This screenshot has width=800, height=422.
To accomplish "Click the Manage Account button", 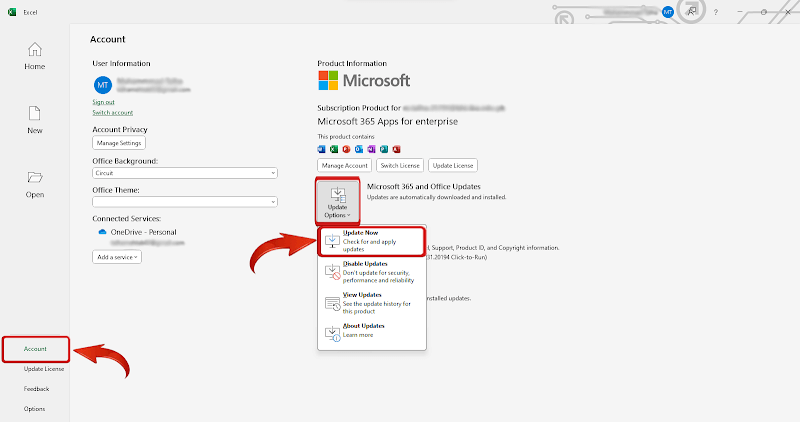I will tap(344, 165).
